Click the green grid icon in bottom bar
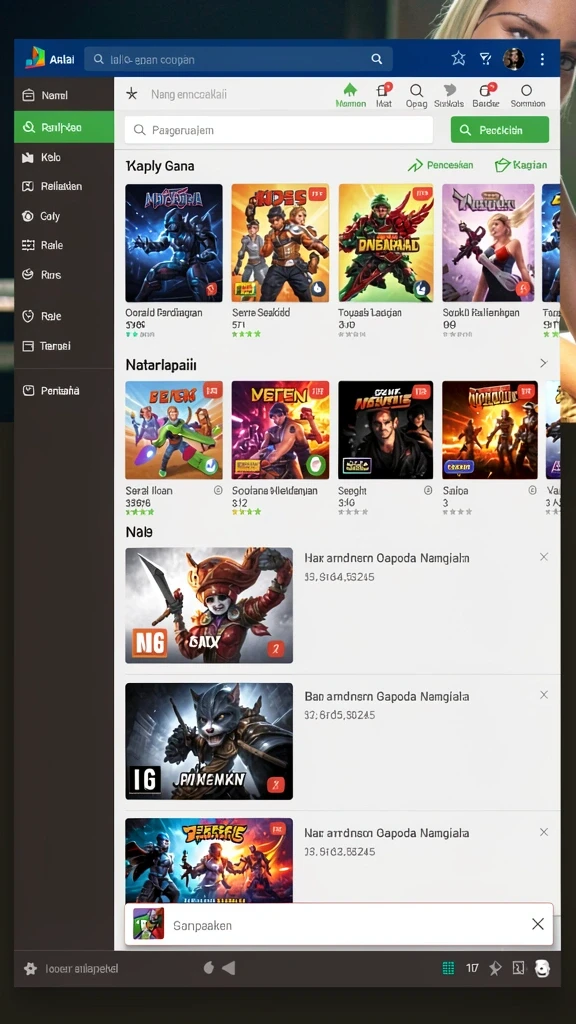The image size is (576, 1024). point(448,968)
